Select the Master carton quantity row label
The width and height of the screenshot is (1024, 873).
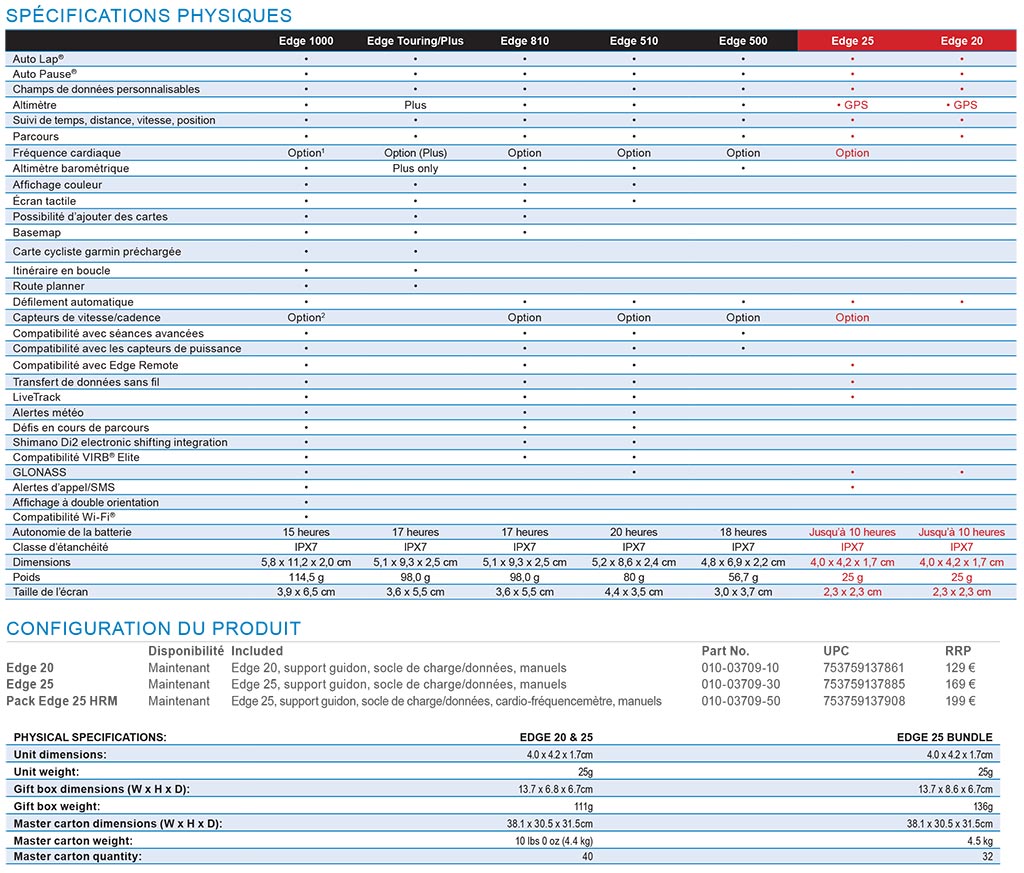click(77, 856)
